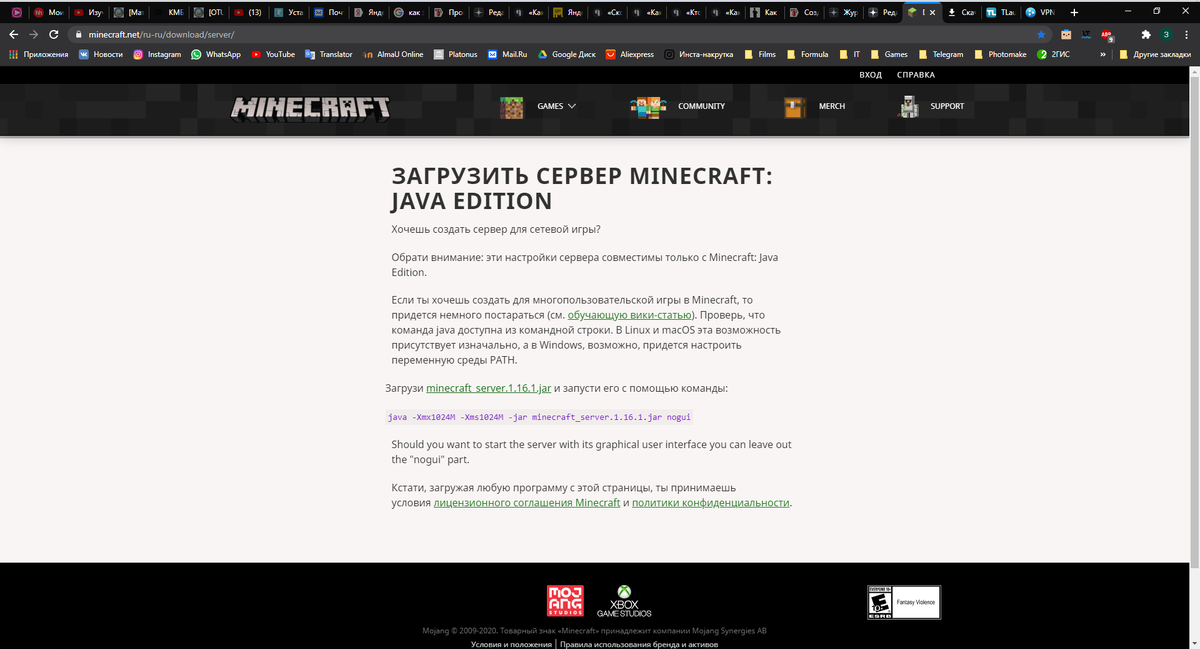Open the Games bookmark folder

point(889,54)
